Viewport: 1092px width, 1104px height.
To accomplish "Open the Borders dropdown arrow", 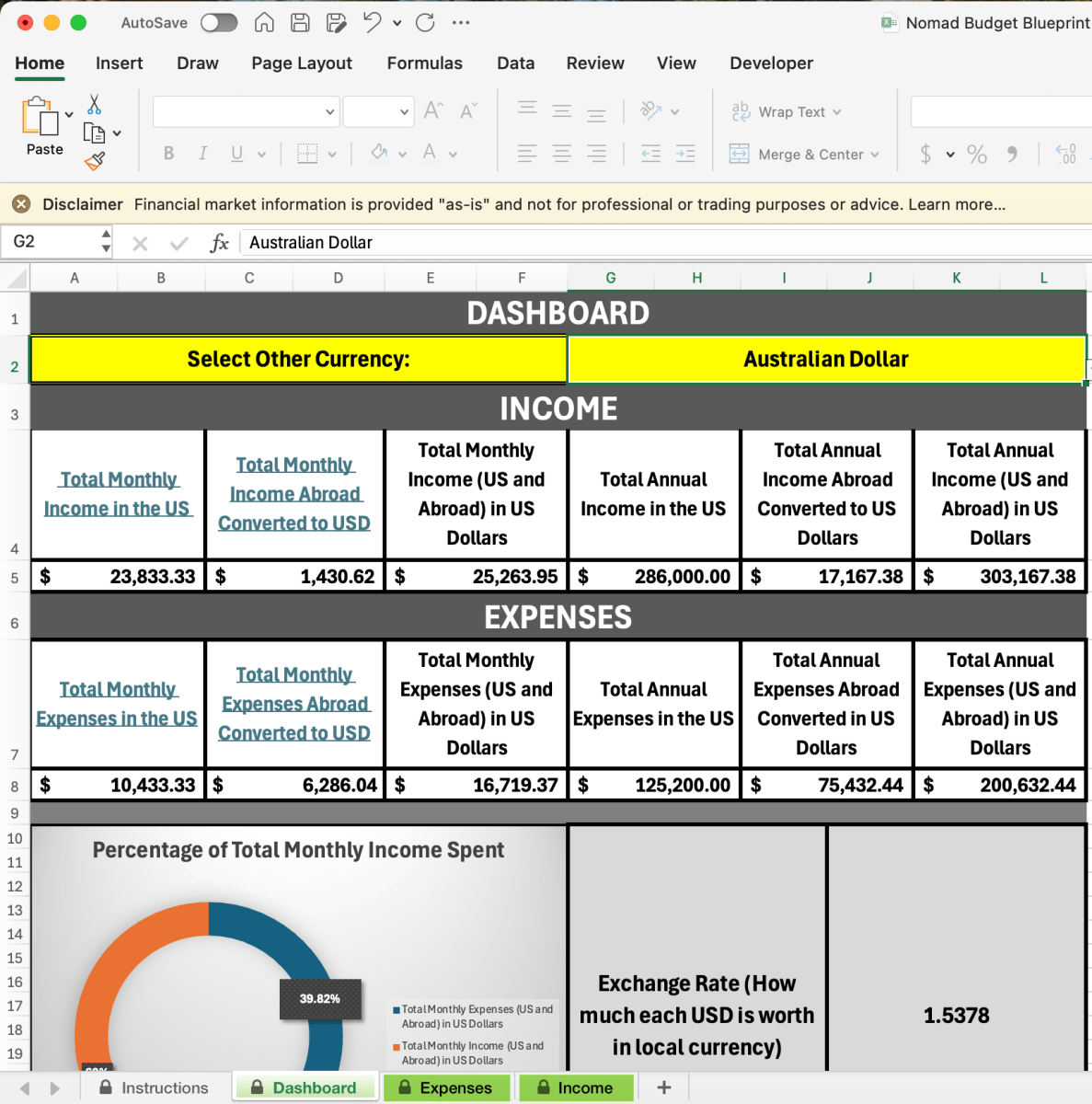I will tap(332, 155).
